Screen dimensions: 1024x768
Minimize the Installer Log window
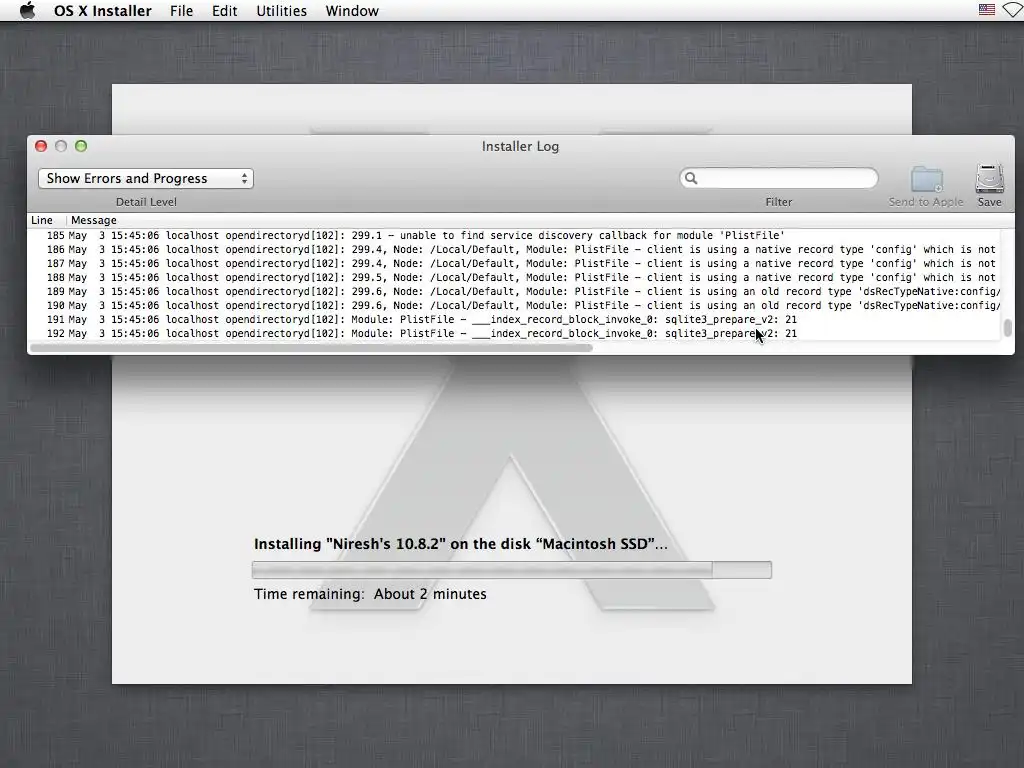61,146
